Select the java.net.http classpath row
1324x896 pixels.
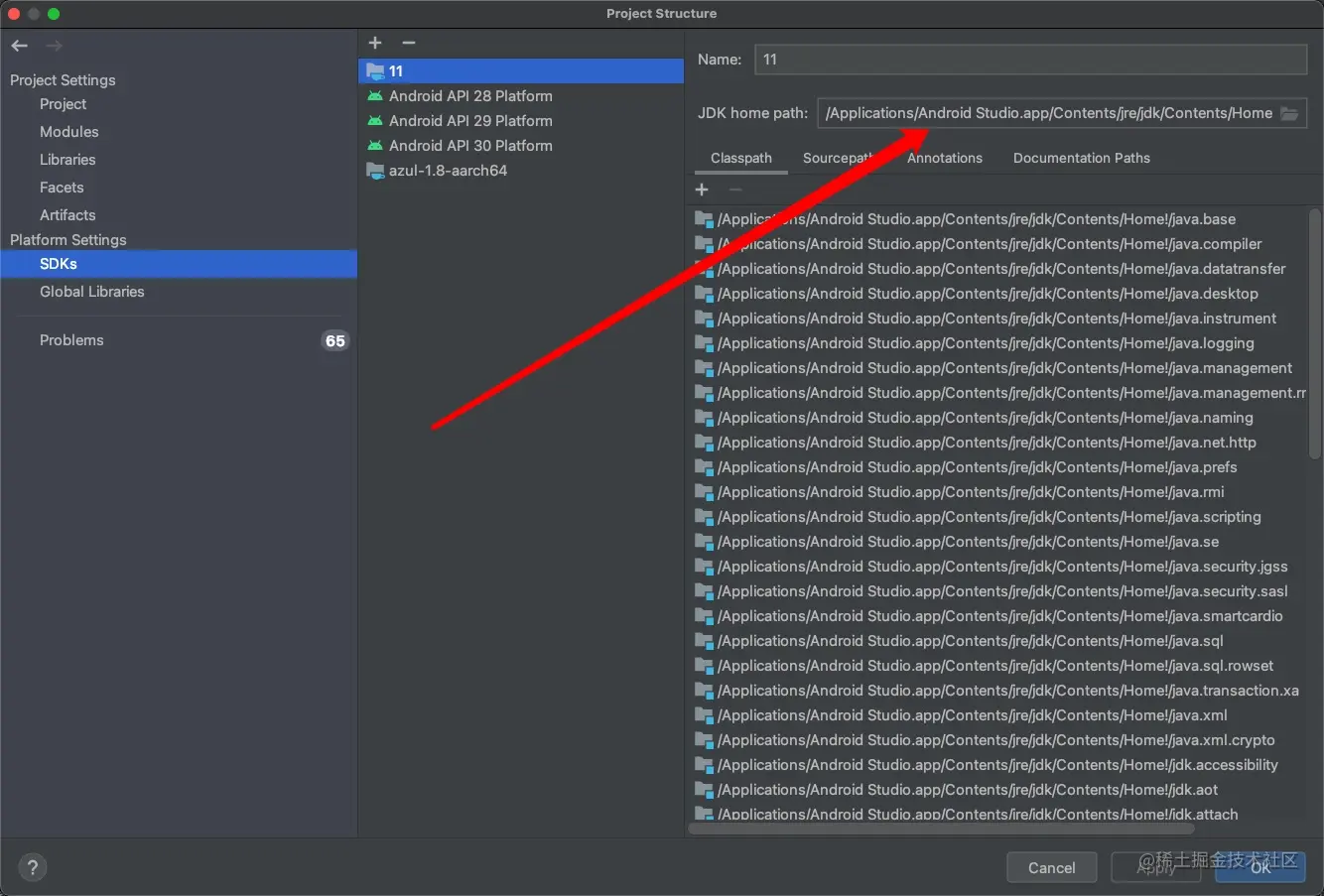[997, 443]
